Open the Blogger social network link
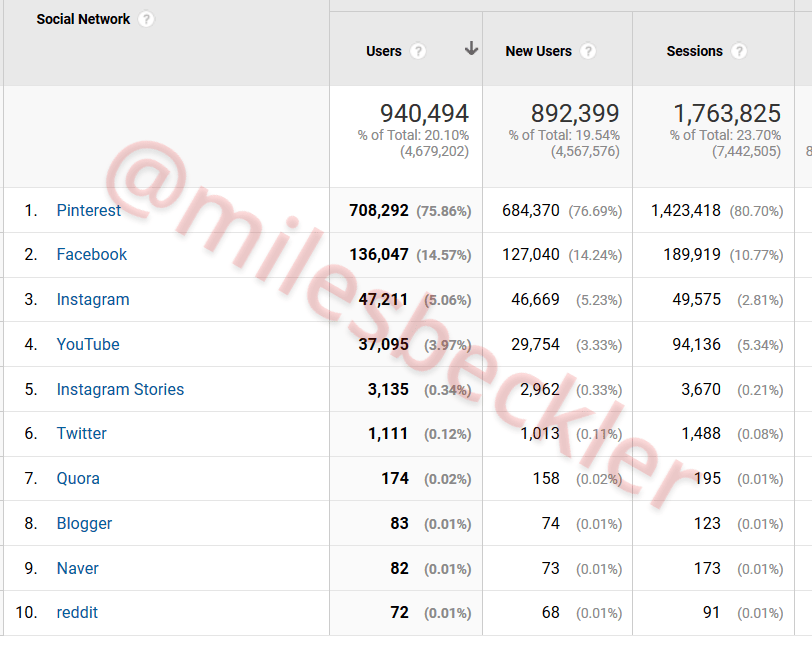Screen dimensions: 812x662 click(x=84, y=523)
